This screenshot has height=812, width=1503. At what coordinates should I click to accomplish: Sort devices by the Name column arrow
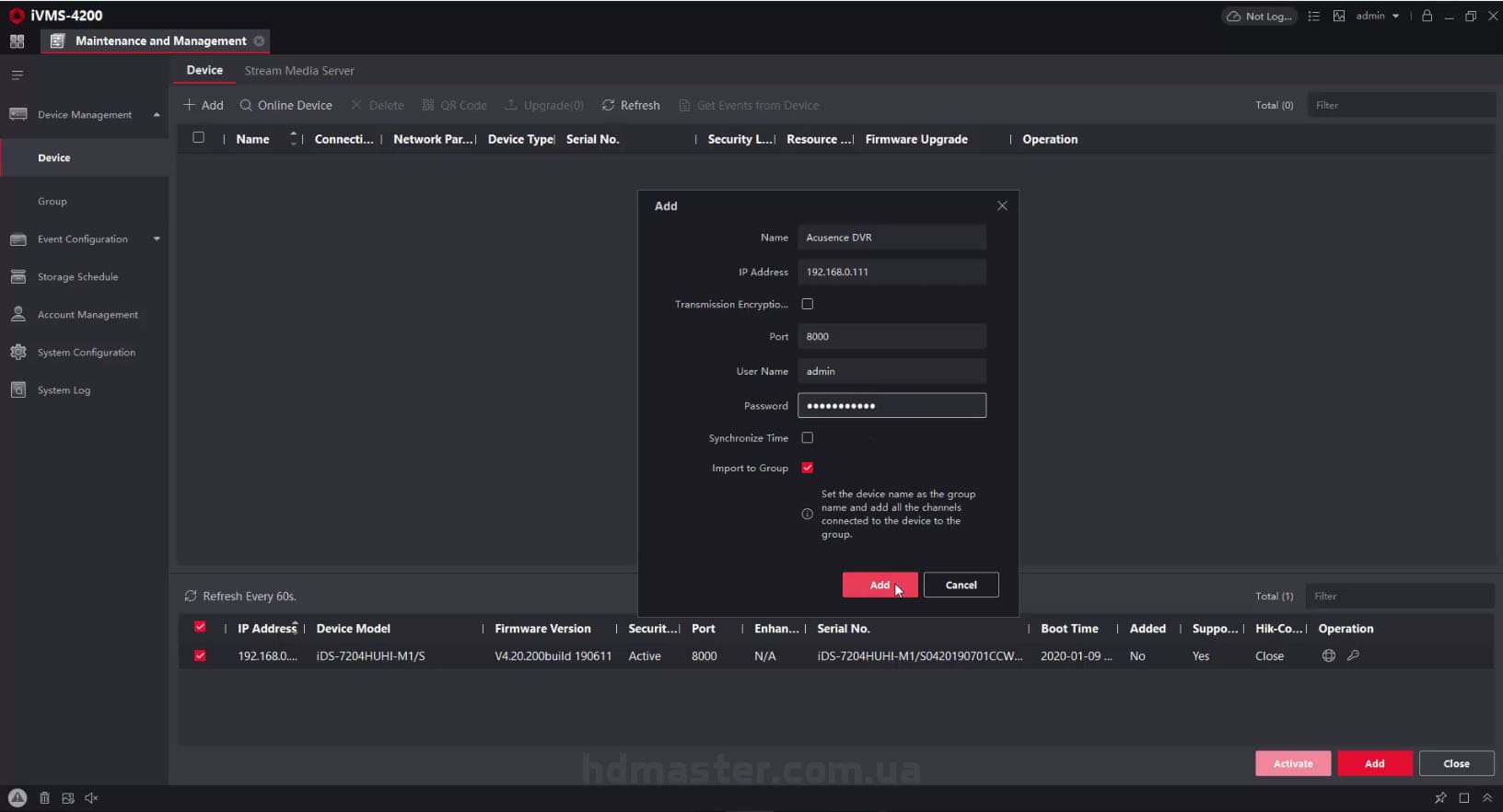[x=294, y=138]
